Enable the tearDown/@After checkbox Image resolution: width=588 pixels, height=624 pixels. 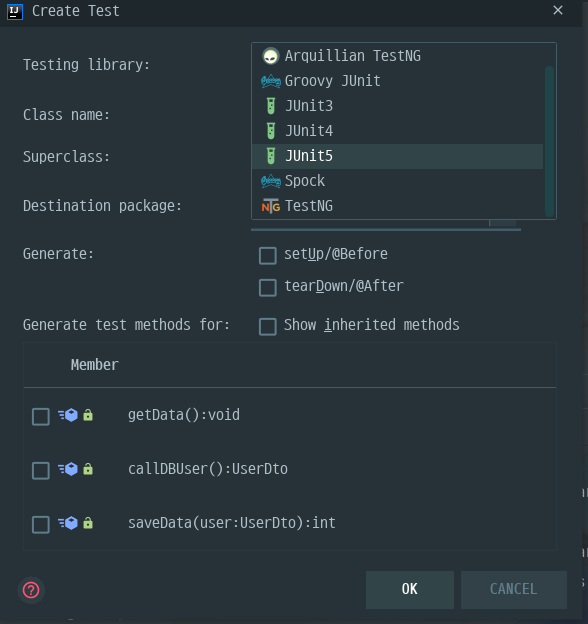[268, 287]
